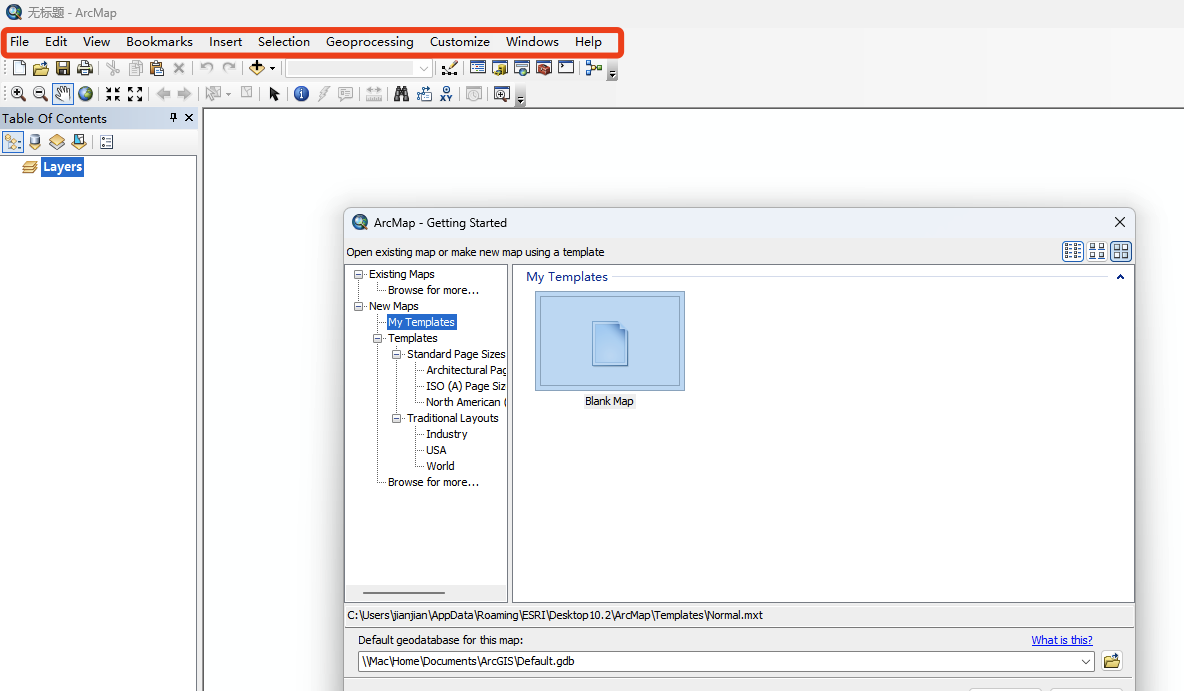The height and width of the screenshot is (691, 1184).
Task: Open the Search window icon
Action: (522, 68)
